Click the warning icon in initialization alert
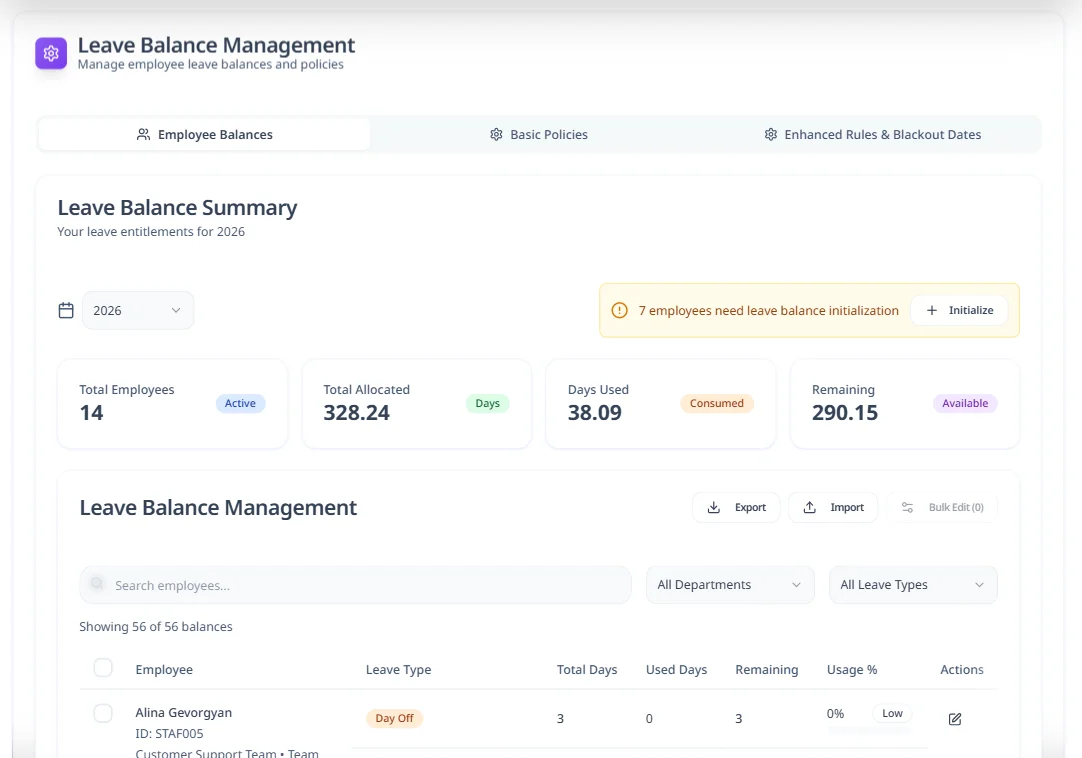 tap(620, 311)
